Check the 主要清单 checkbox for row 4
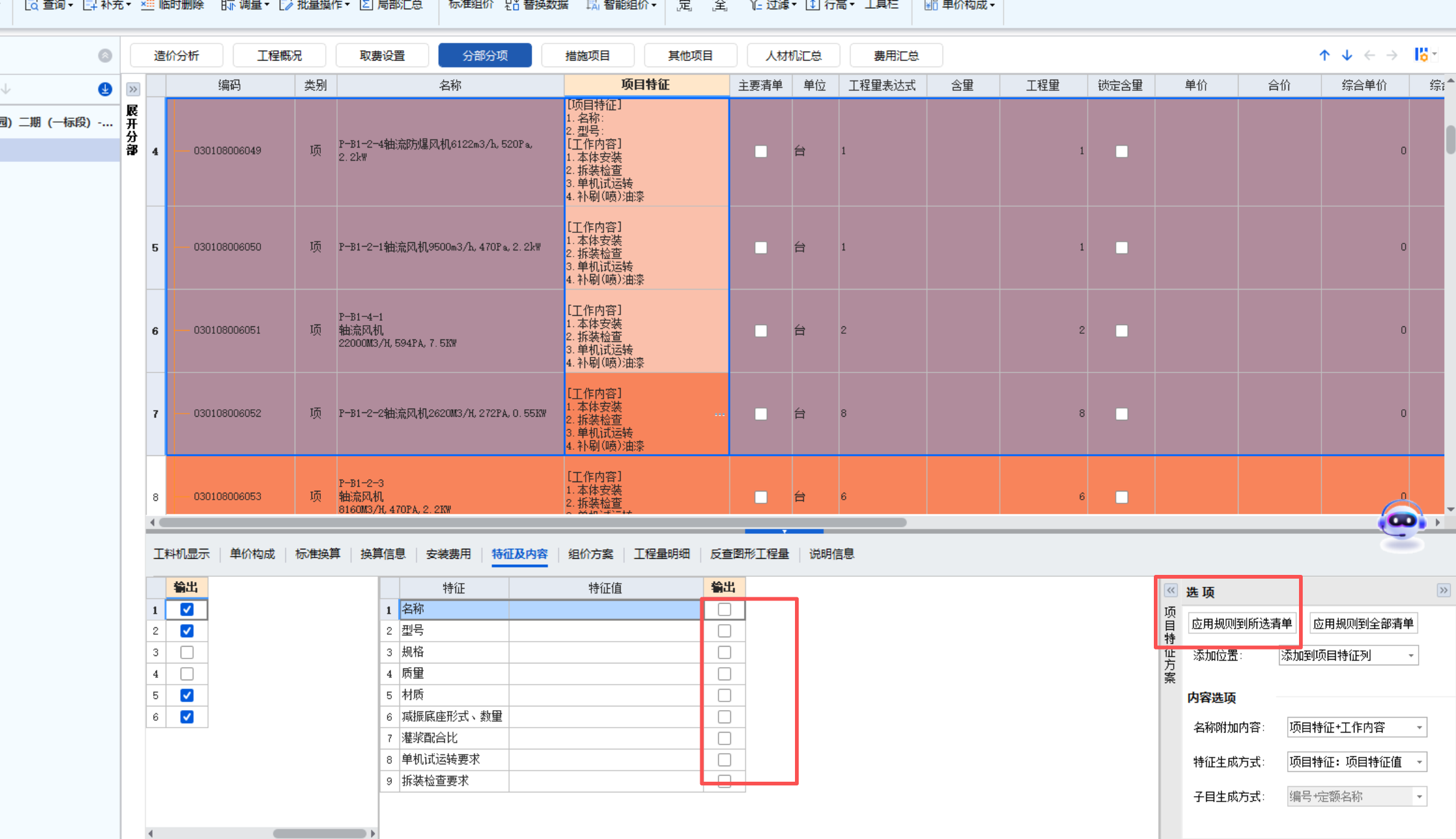 tap(761, 151)
